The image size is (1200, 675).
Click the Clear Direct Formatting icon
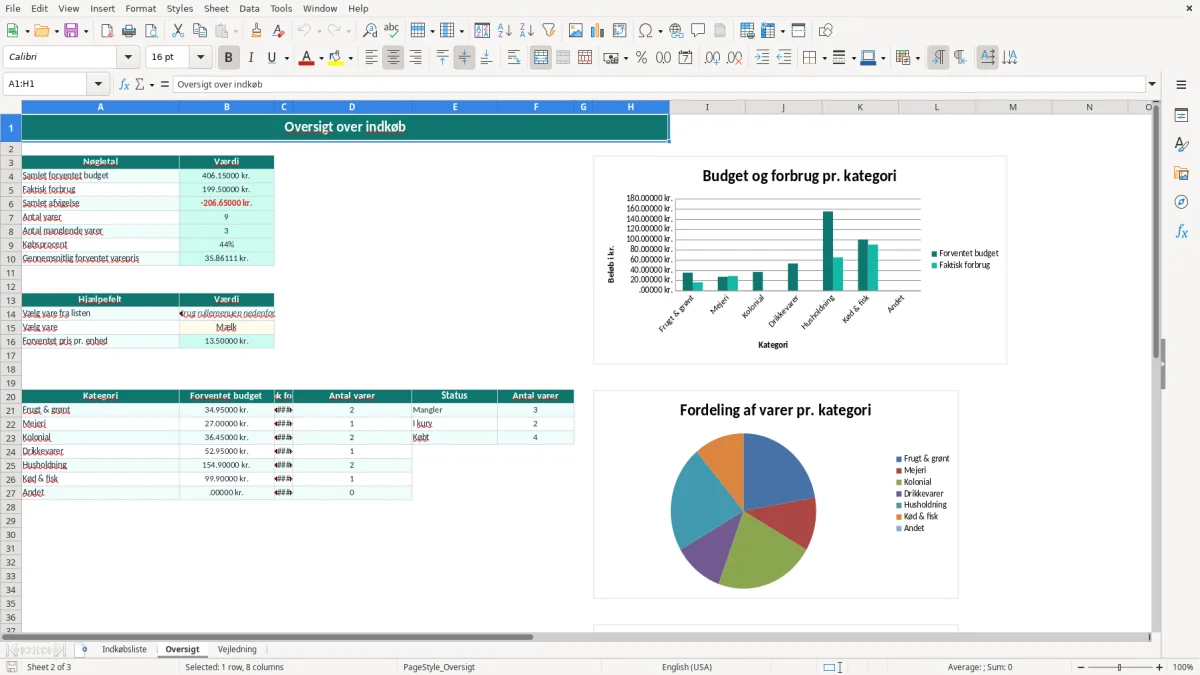pos(279,31)
